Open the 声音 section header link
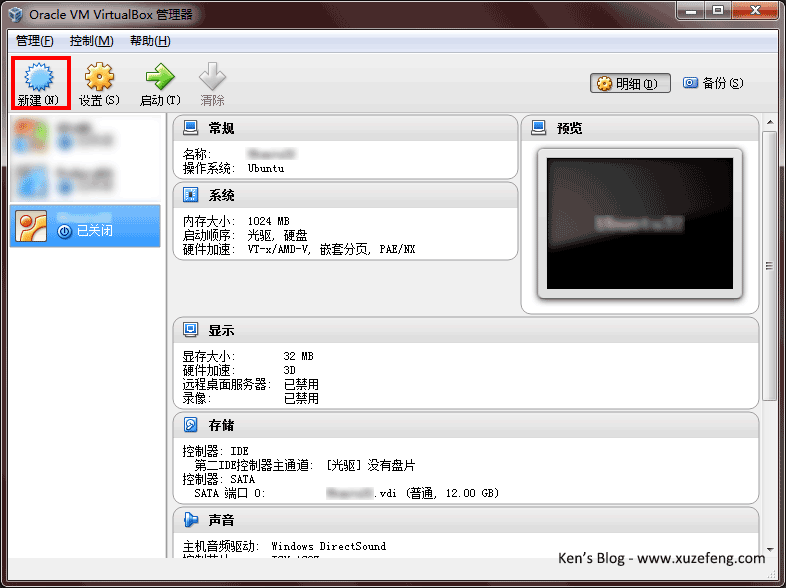 221,520
